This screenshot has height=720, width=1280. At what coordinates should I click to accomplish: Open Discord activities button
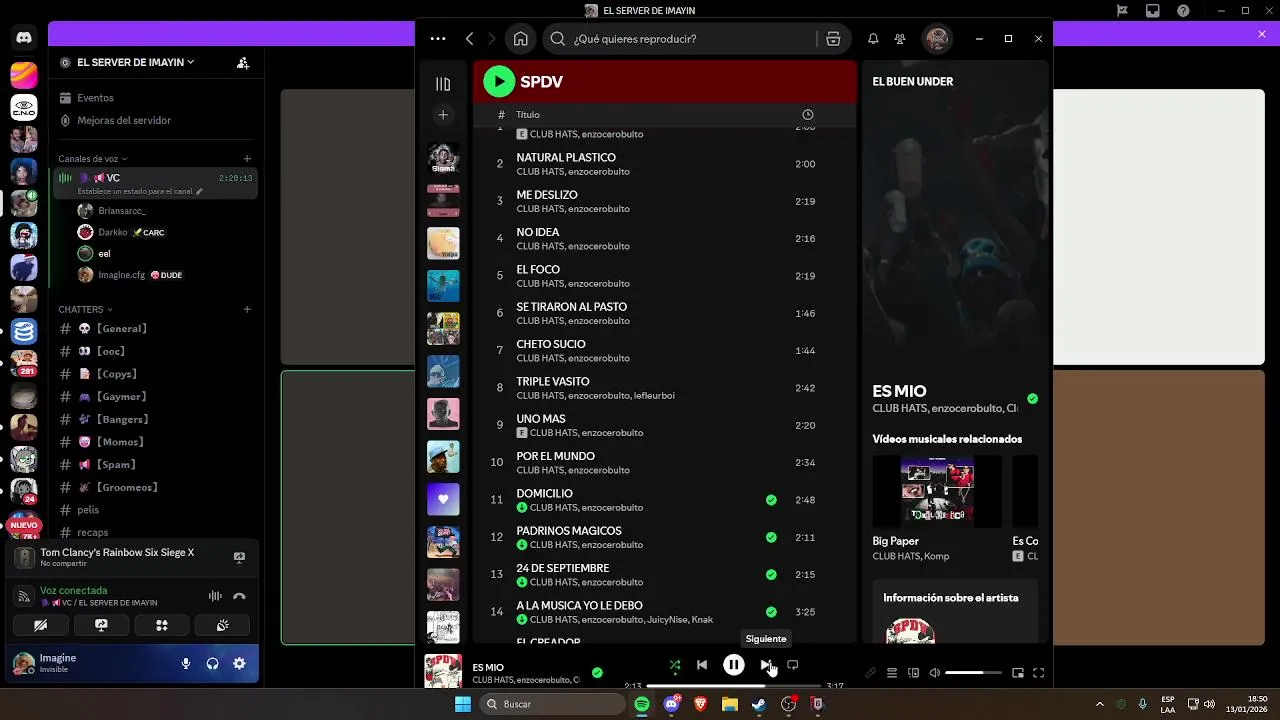click(x=162, y=625)
